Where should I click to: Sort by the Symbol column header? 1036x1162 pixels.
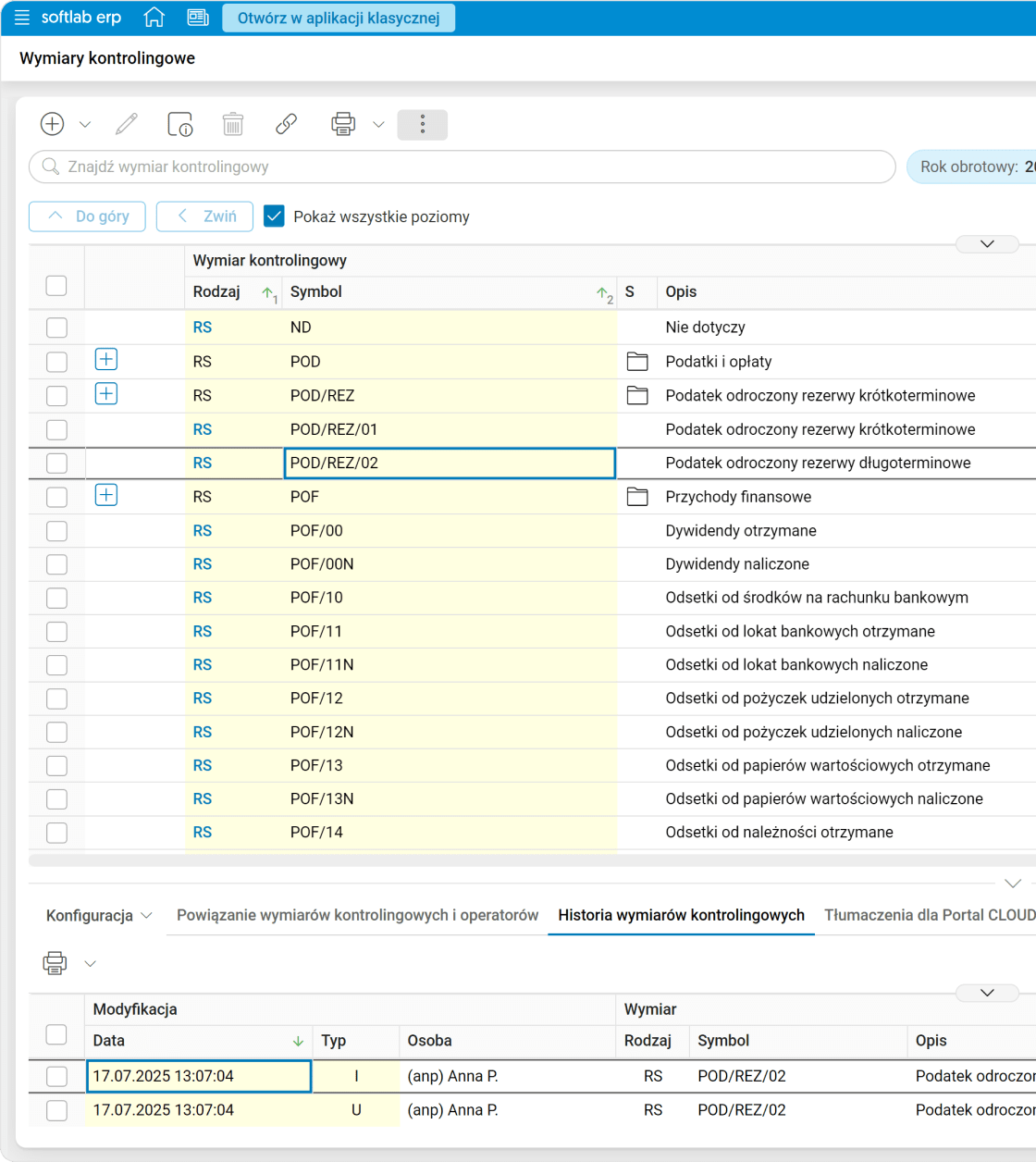[x=316, y=292]
